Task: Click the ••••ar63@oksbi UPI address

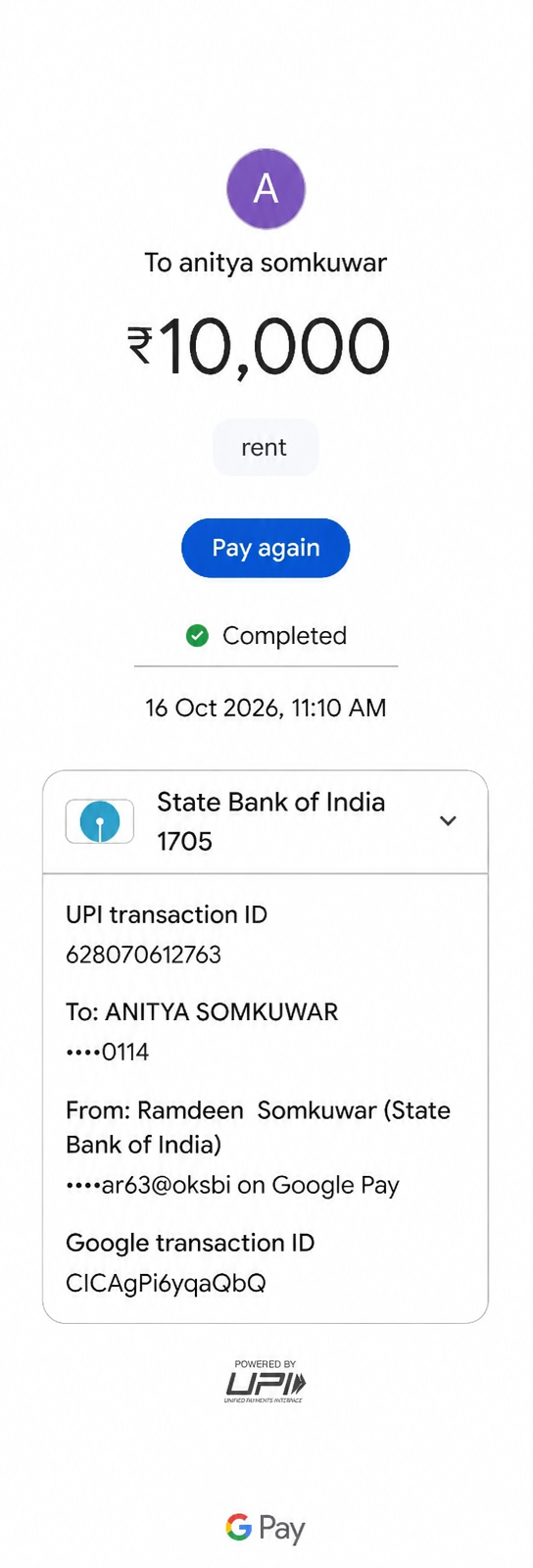Action: (148, 1185)
